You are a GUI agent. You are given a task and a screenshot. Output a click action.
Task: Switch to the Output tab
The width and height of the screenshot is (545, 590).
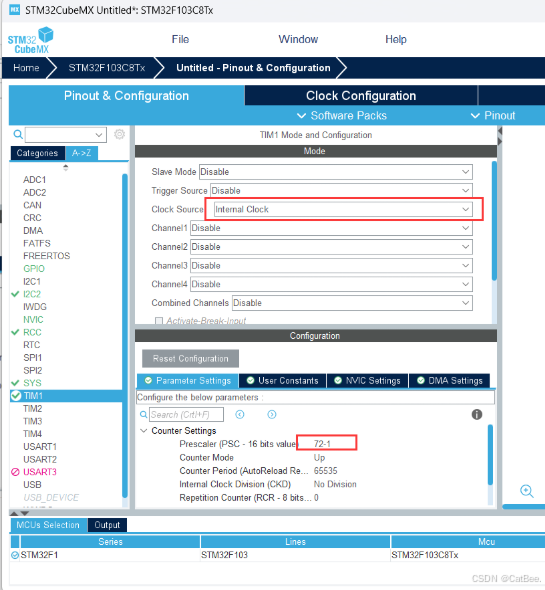[107, 525]
